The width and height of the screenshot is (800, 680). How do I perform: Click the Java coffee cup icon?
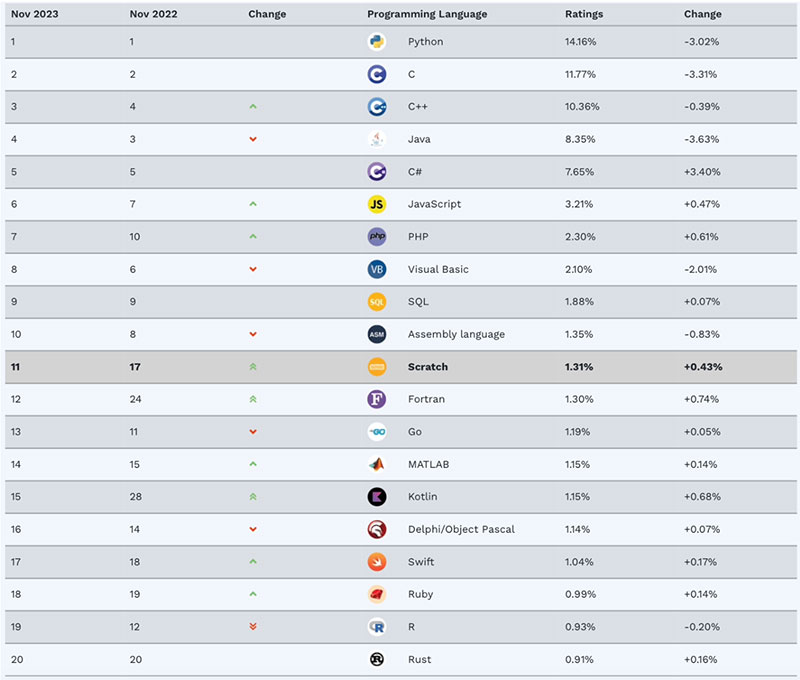point(377,139)
